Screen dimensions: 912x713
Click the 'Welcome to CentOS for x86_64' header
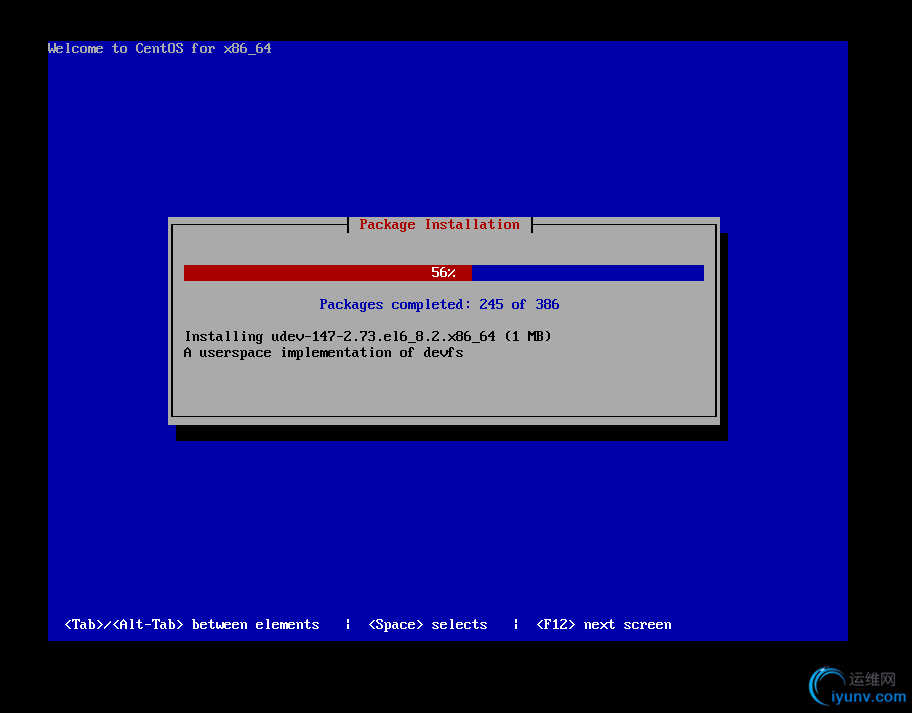[x=159, y=48]
